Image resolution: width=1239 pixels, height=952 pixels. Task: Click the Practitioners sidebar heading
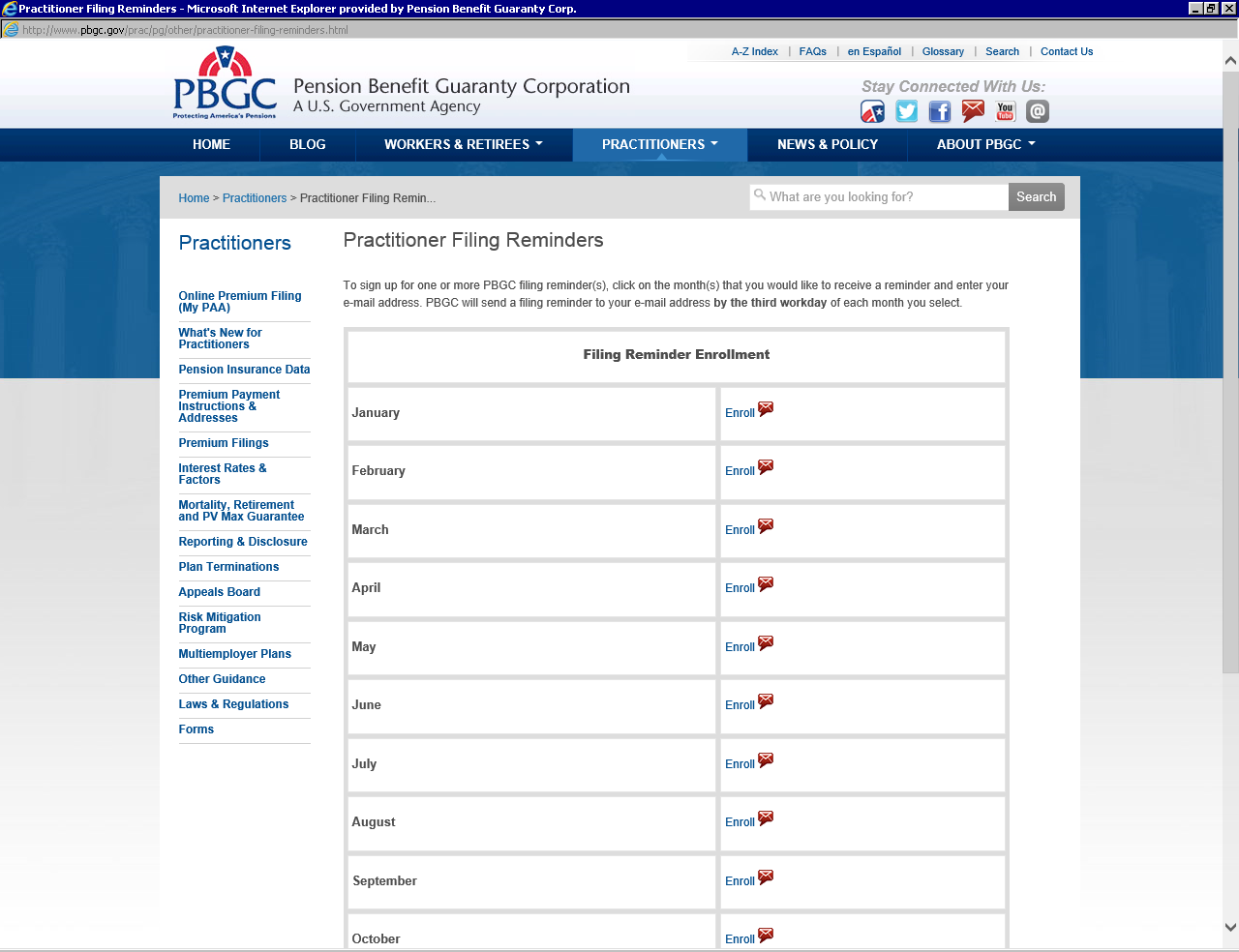[x=235, y=243]
